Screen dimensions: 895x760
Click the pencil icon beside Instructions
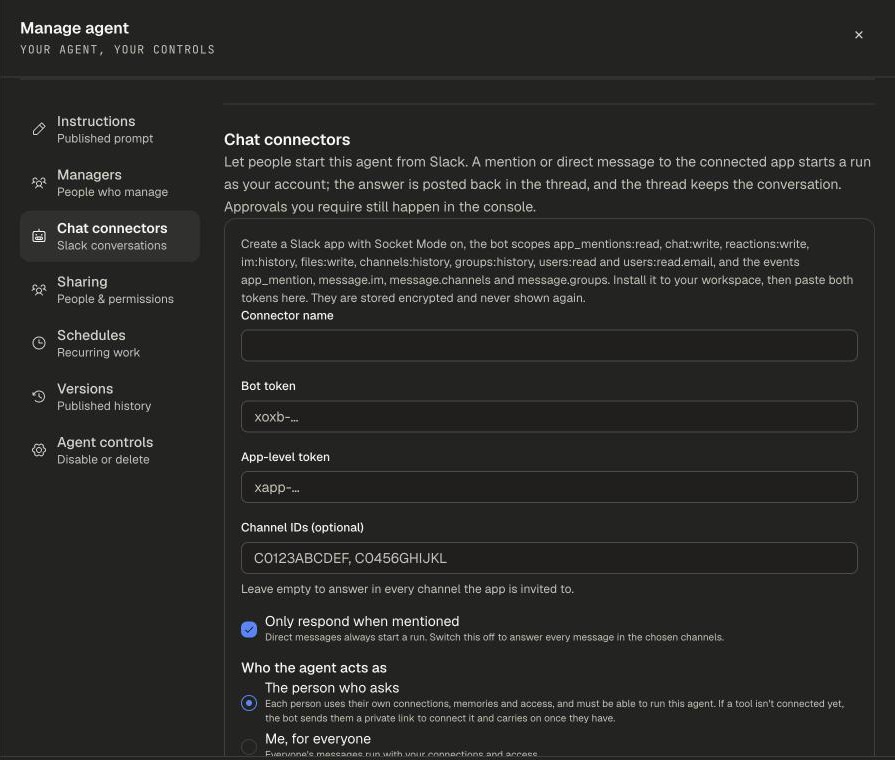click(x=39, y=129)
